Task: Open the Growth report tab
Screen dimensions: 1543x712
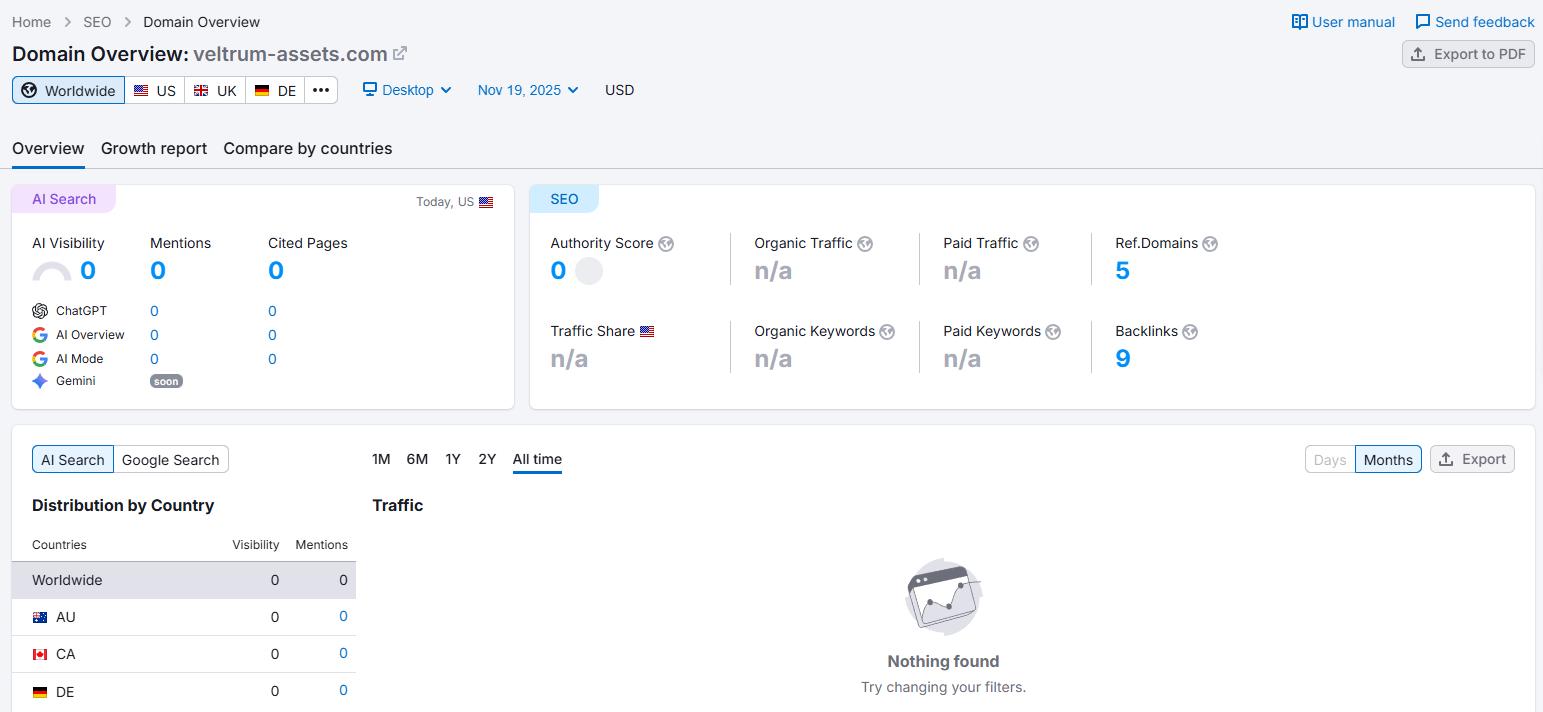Action: click(x=154, y=148)
